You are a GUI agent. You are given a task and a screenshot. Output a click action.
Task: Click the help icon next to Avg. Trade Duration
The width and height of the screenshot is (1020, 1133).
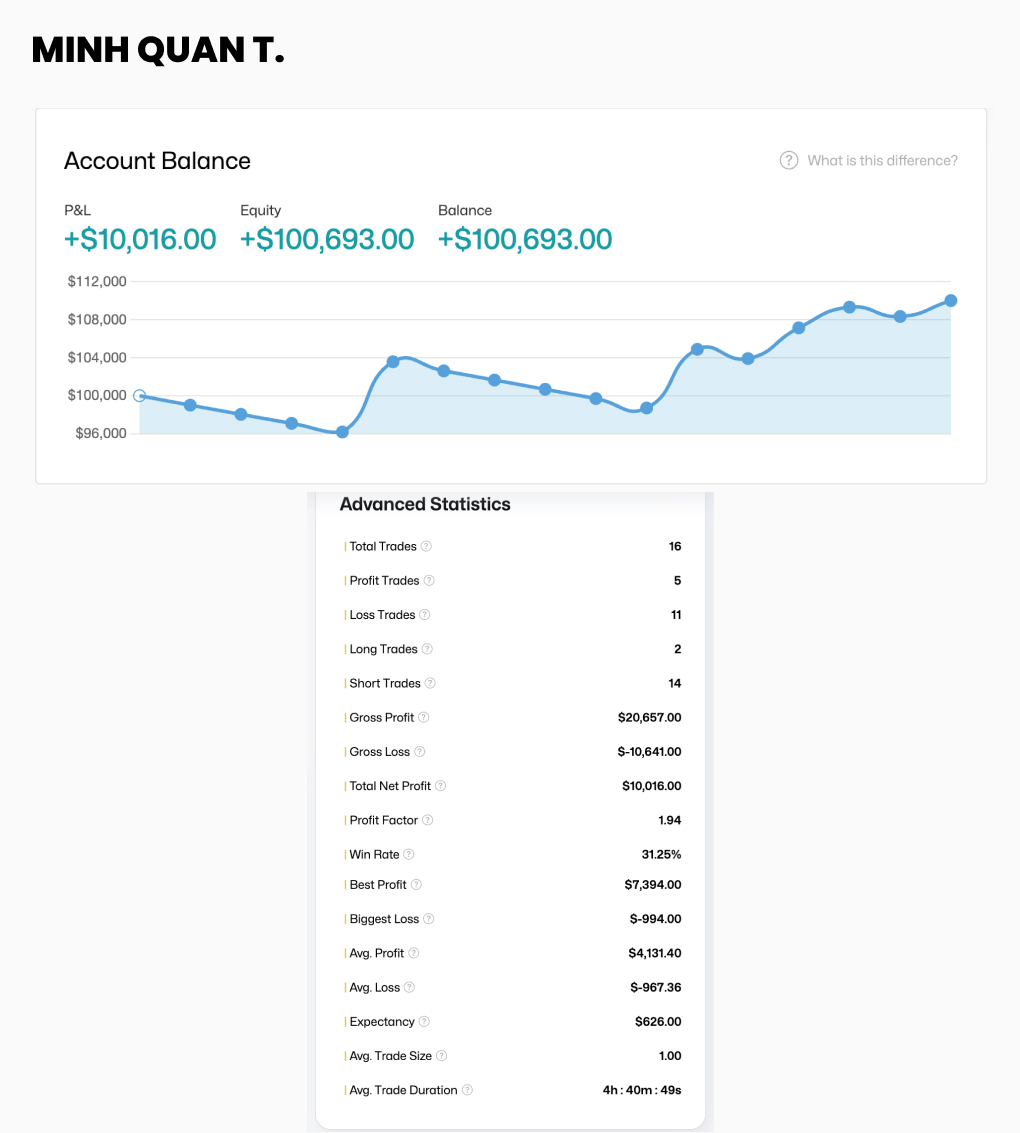pos(467,1090)
